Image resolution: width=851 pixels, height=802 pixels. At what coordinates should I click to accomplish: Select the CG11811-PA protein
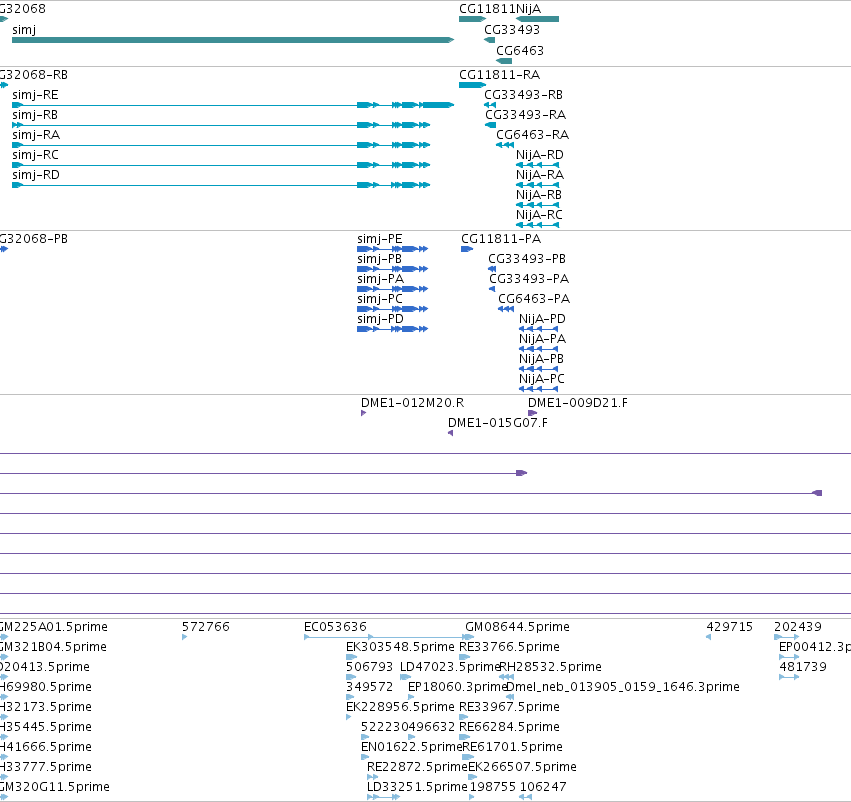tap(467, 249)
